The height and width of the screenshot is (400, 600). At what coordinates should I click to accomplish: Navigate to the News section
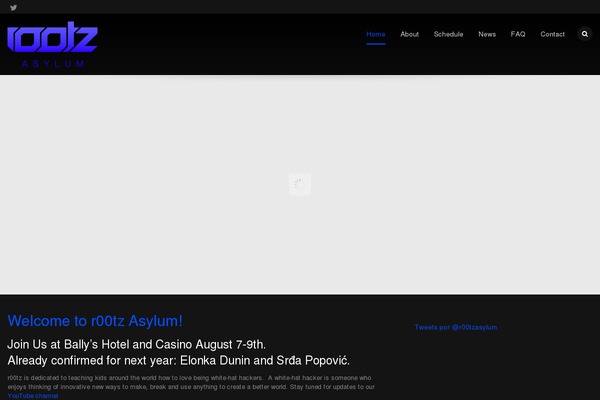(487, 34)
